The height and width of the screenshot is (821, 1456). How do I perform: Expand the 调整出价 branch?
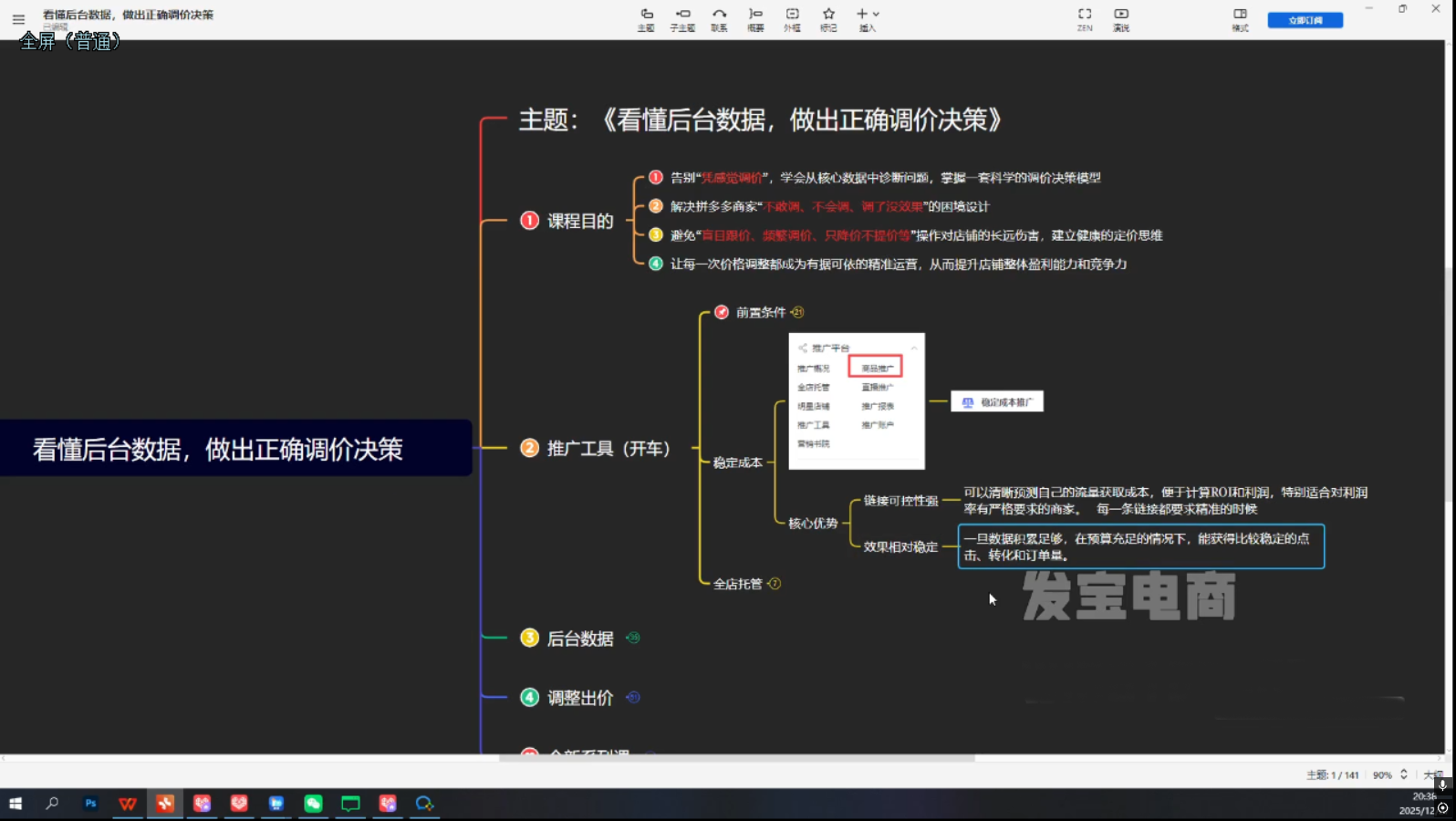pos(633,697)
